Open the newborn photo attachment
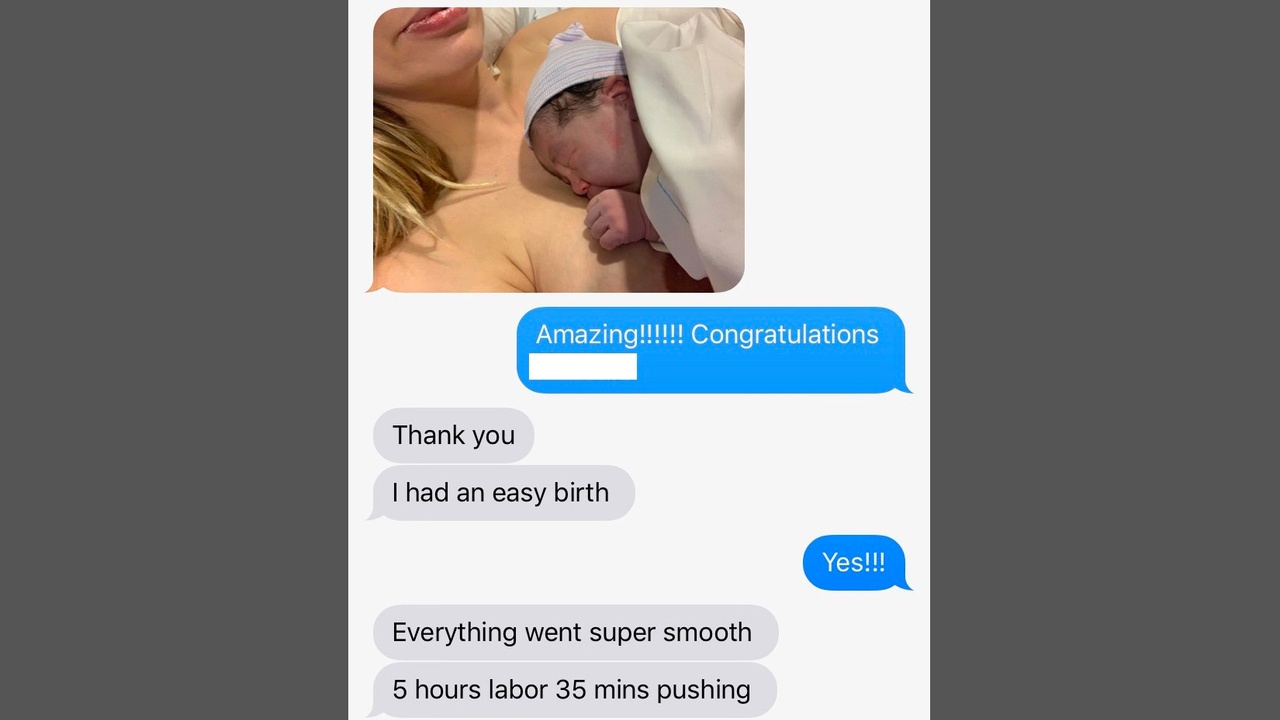Image resolution: width=1280 pixels, height=720 pixels. click(558, 150)
